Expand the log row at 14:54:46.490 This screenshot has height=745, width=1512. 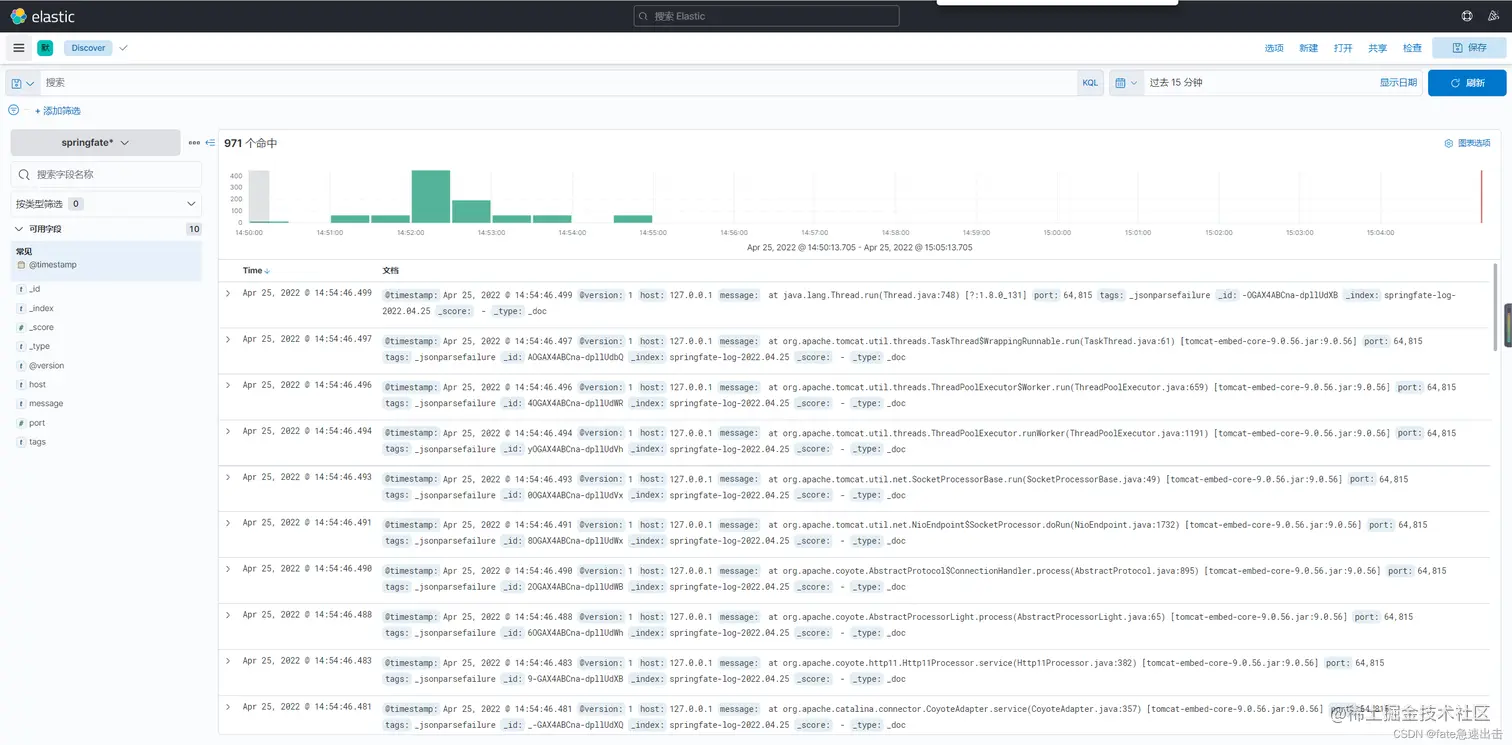point(228,569)
